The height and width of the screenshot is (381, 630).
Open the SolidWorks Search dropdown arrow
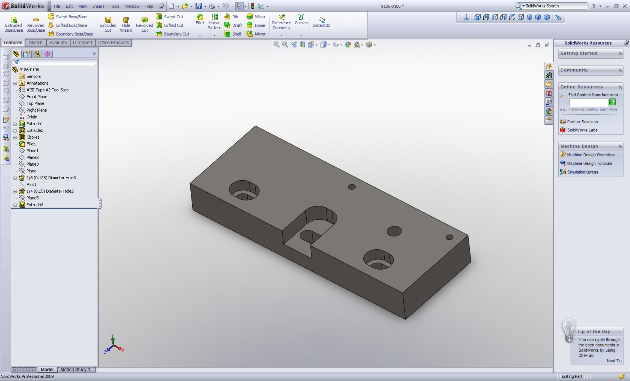(x=522, y=6)
